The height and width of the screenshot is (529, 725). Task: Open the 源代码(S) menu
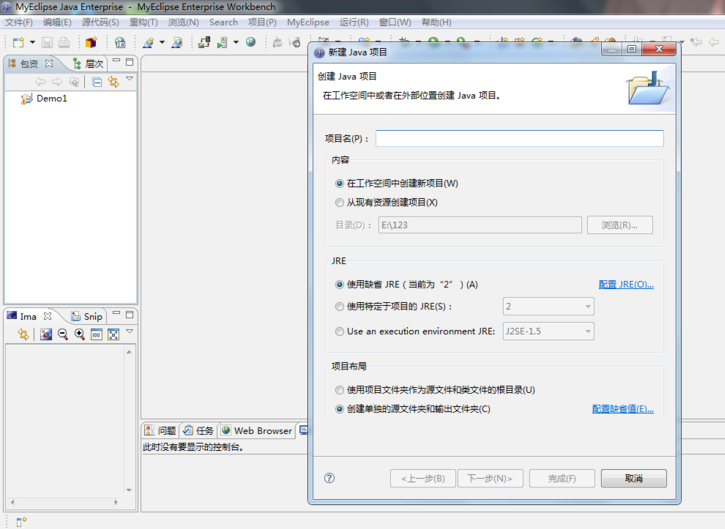(100, 22)
